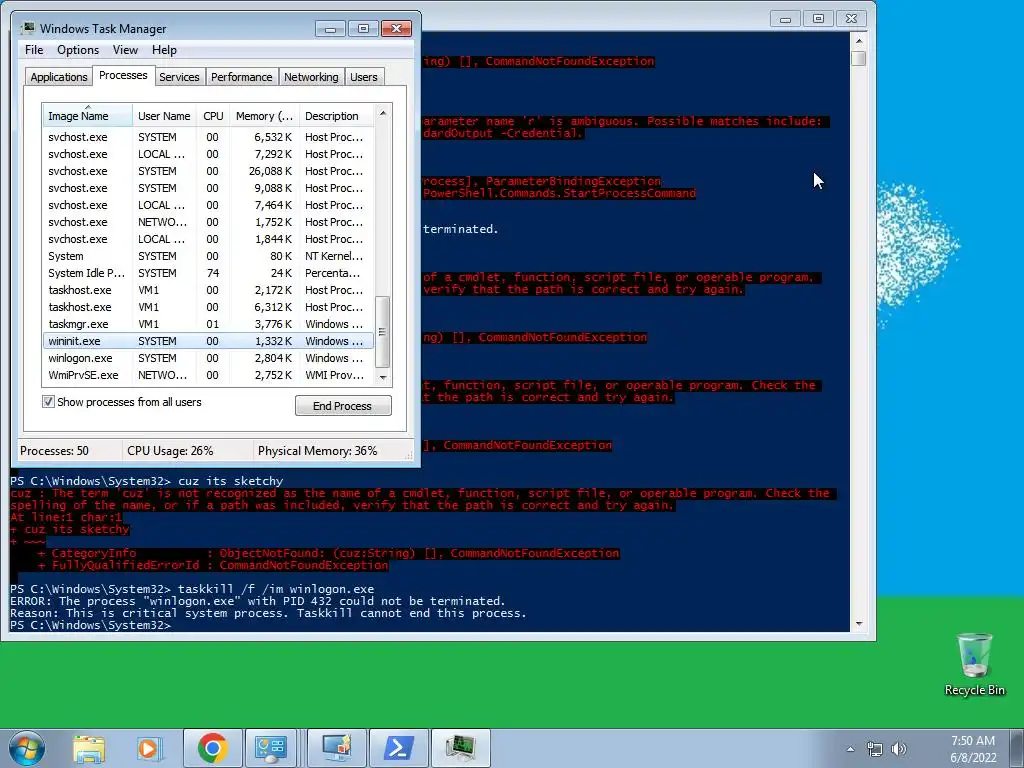
Task: Click the taskbar clock showing 7:50 AM
Action: [973, 749]
